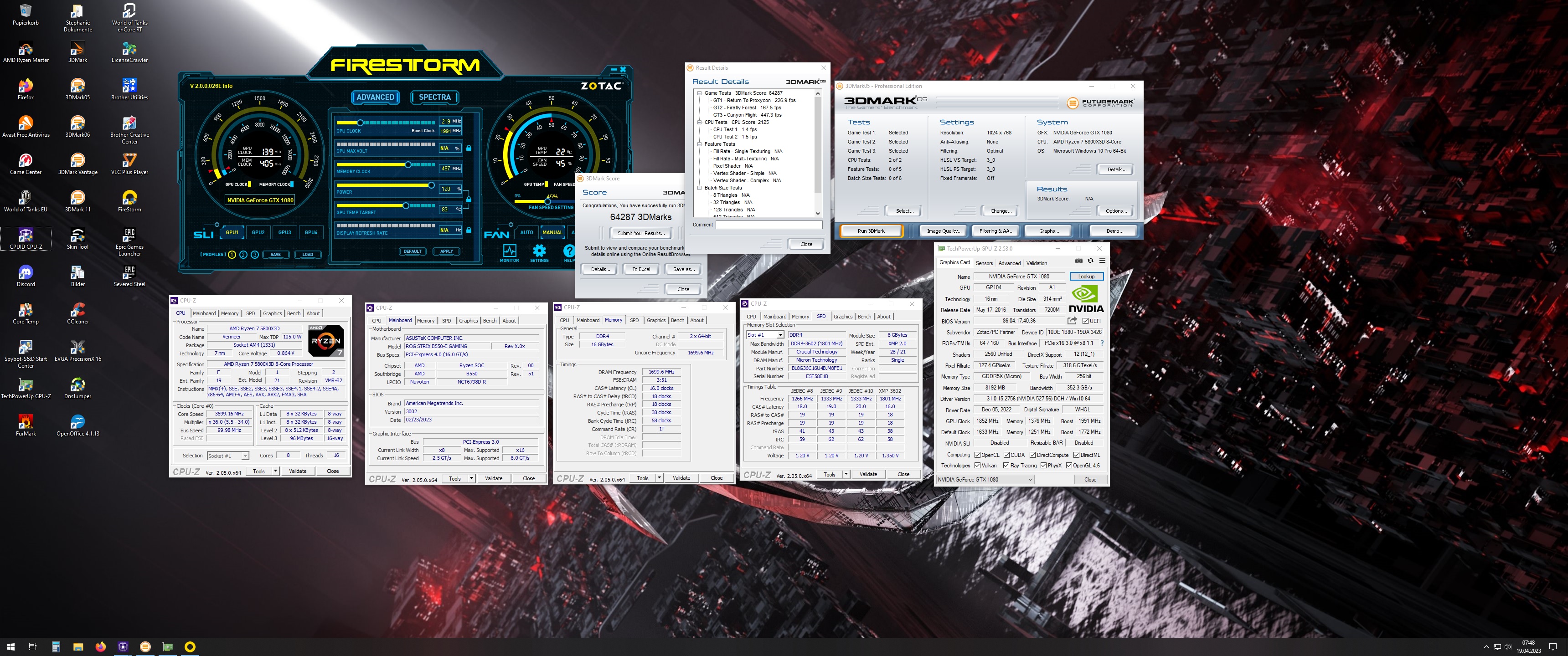The width and height of the screenshot is (1568, 656).
Task: Select the SPECTRA tab in Firestorm
Action: pyautogui.click(x=434, y=97)
